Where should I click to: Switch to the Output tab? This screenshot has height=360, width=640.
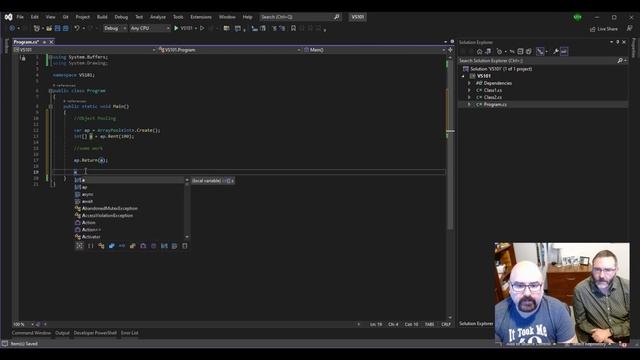point(62,333)
